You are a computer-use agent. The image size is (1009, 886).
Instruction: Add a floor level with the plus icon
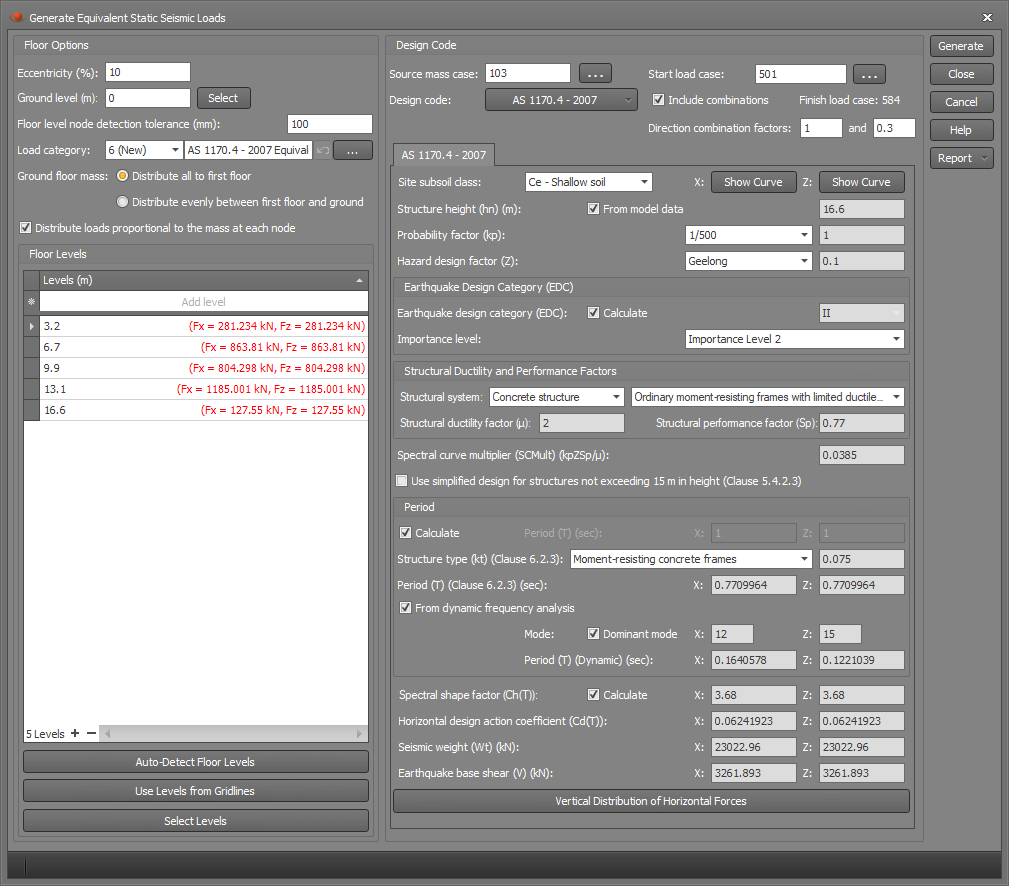[75, 734]
